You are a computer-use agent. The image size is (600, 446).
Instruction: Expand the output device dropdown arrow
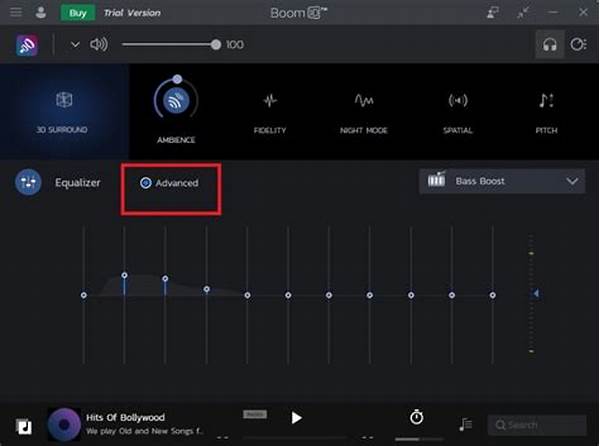point(74,44)
